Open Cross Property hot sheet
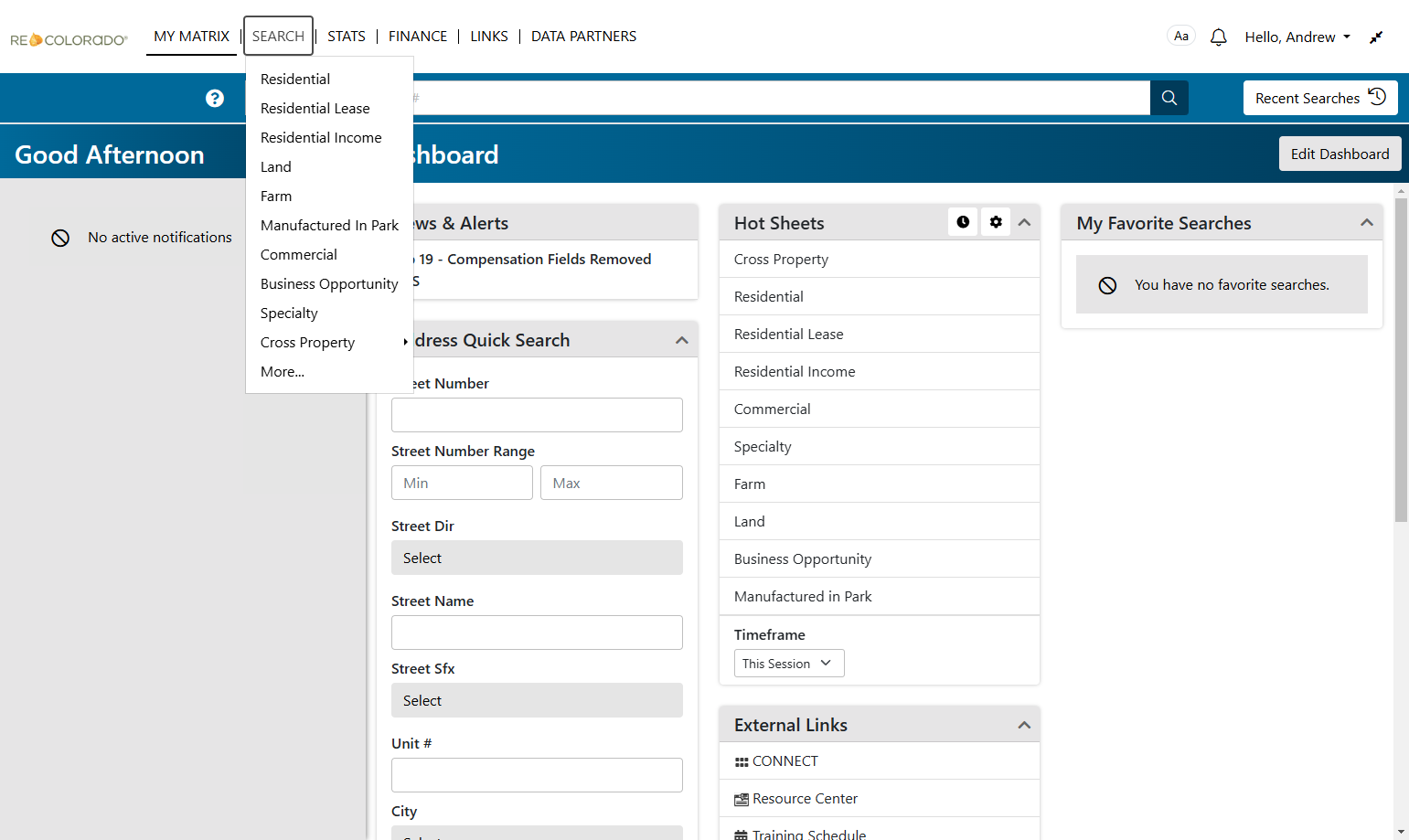Screen dimensions: 1409x840 coord(880,259)
